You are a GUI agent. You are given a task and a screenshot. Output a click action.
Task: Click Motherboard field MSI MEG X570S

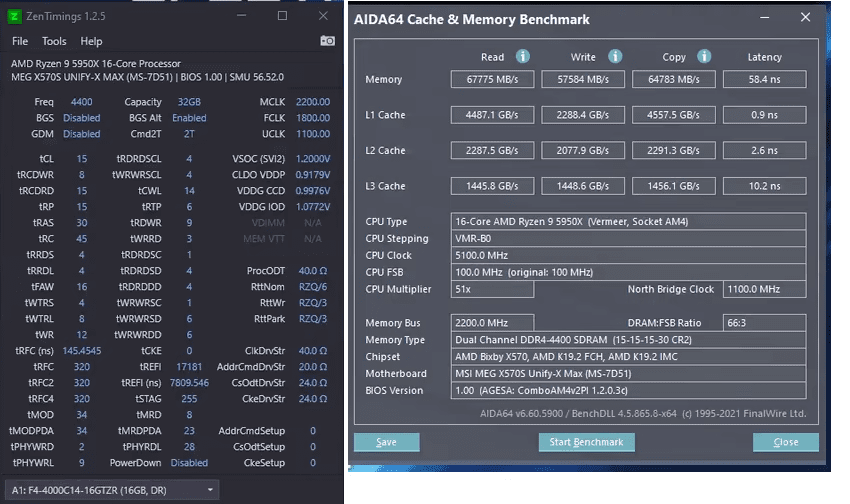pyautogui.click(x=628, y=373)
